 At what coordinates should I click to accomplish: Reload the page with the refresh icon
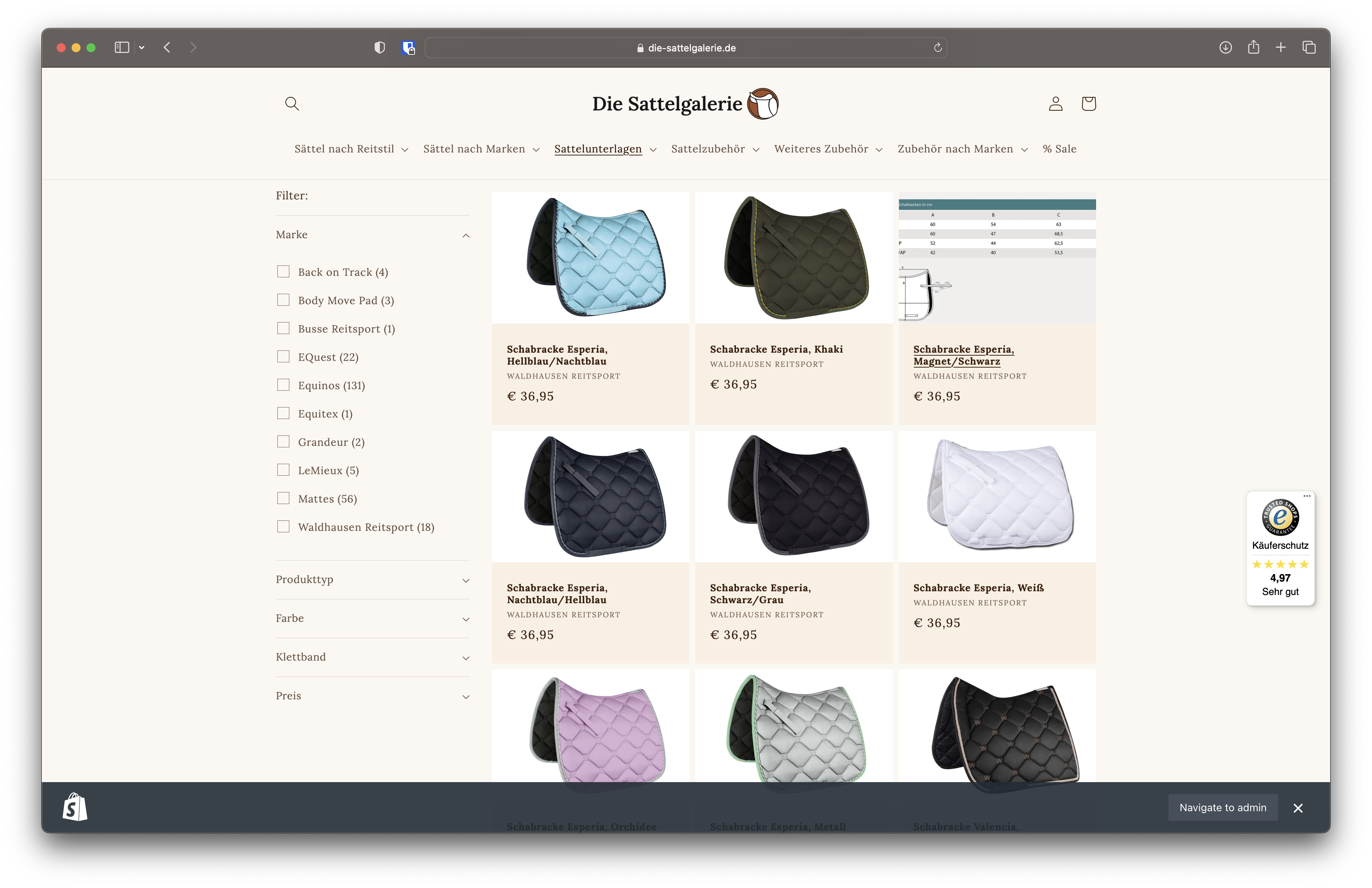[x=937, y=47]
